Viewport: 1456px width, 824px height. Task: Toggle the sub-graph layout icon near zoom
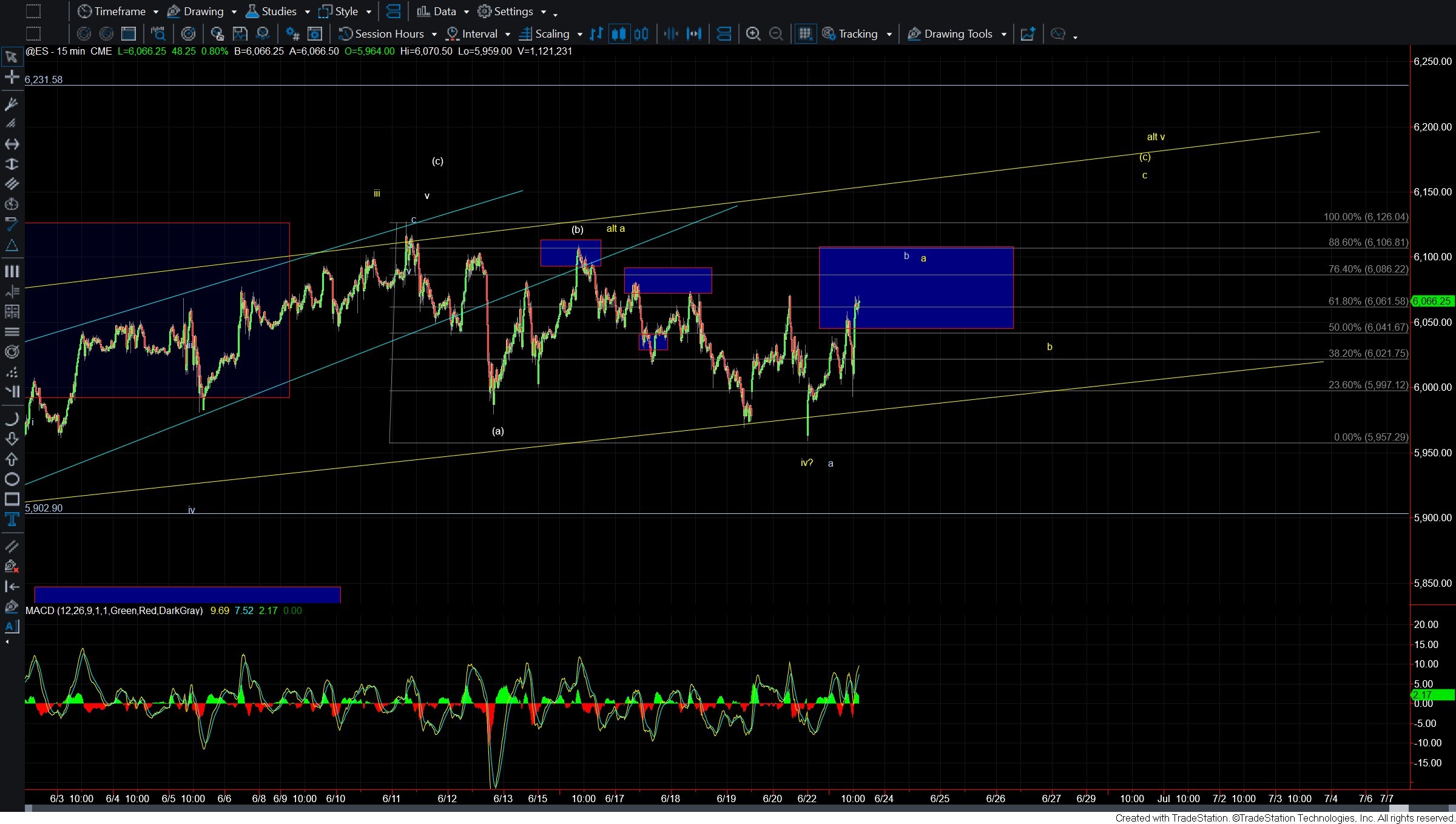[x=724, y=34]
